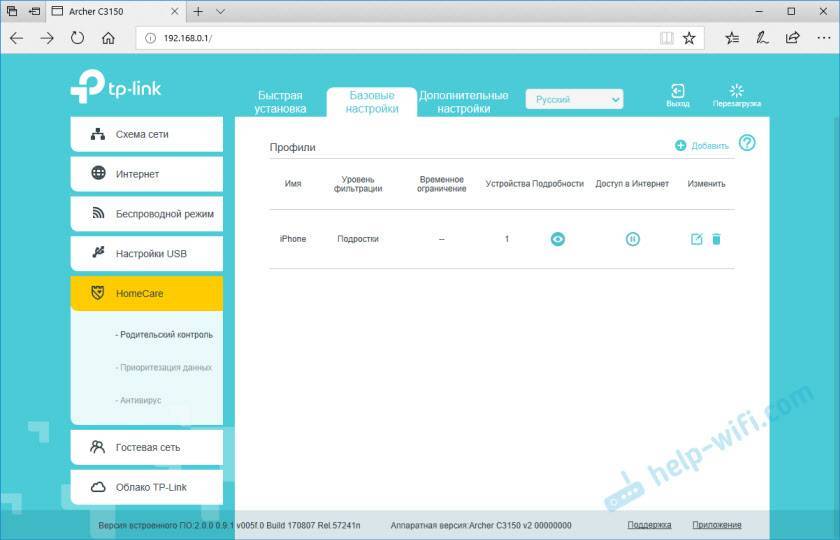Click the iPhone profile name
The height and width of the screenshot is (540, 840).
pos(293,239)
